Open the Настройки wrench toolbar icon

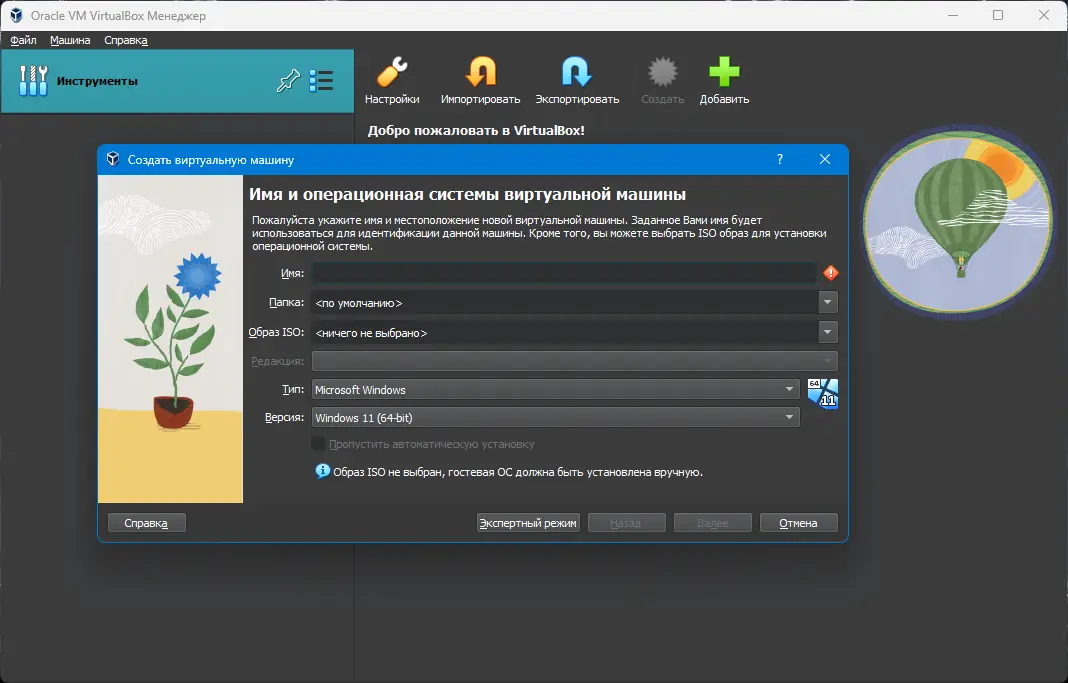click(392, 72)
